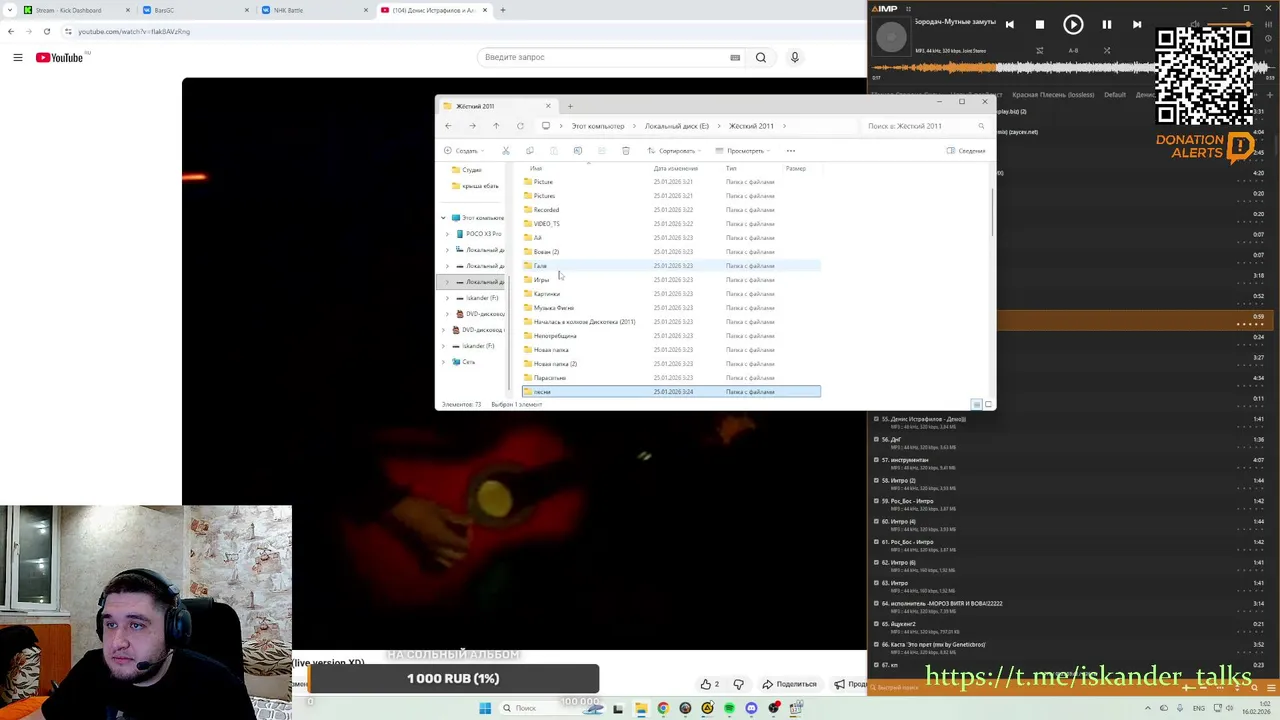
Task: Open the Просмотреть dropdown
Action: coord(743,151)
